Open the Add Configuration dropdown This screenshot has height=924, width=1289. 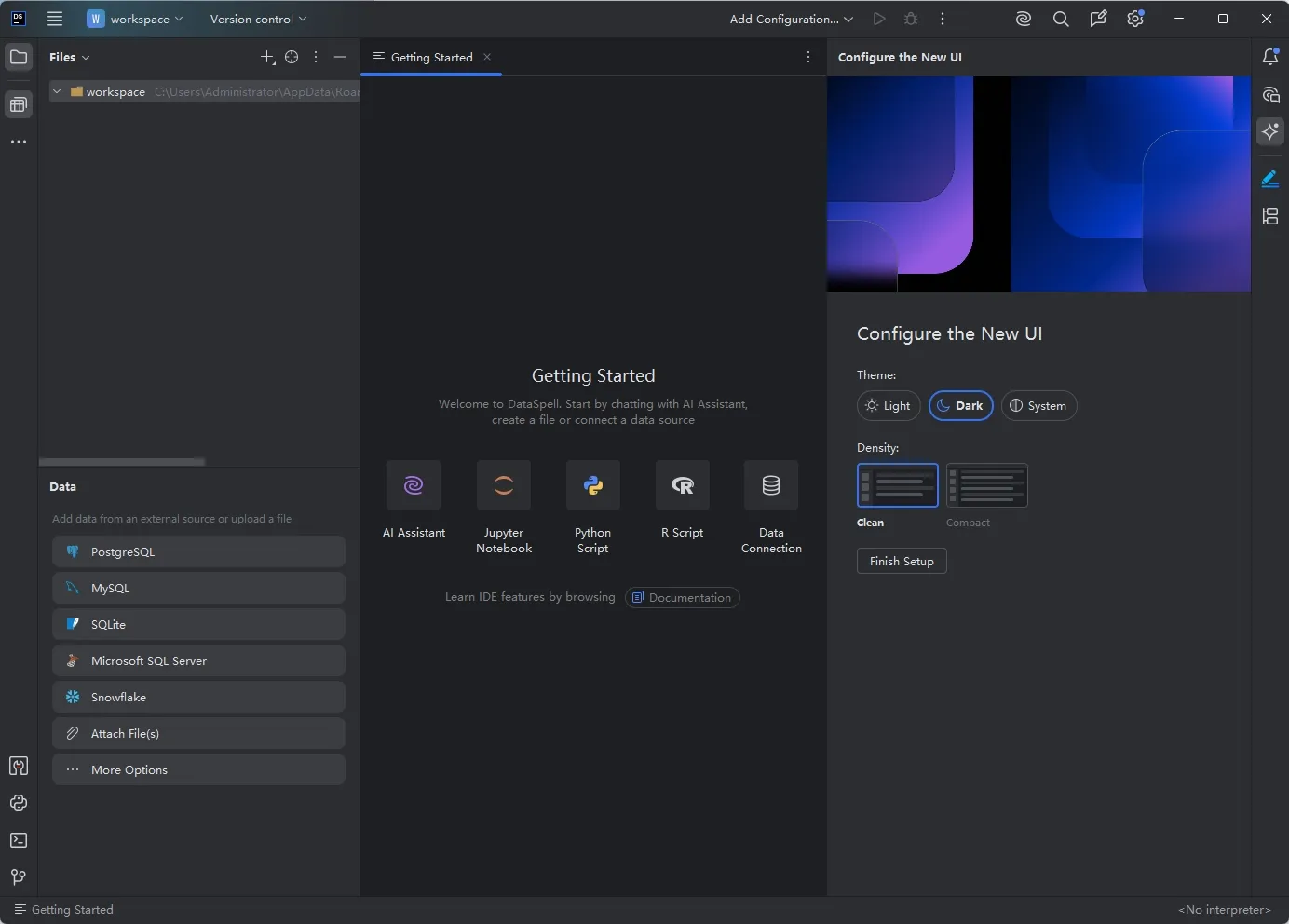coord(788,19)
